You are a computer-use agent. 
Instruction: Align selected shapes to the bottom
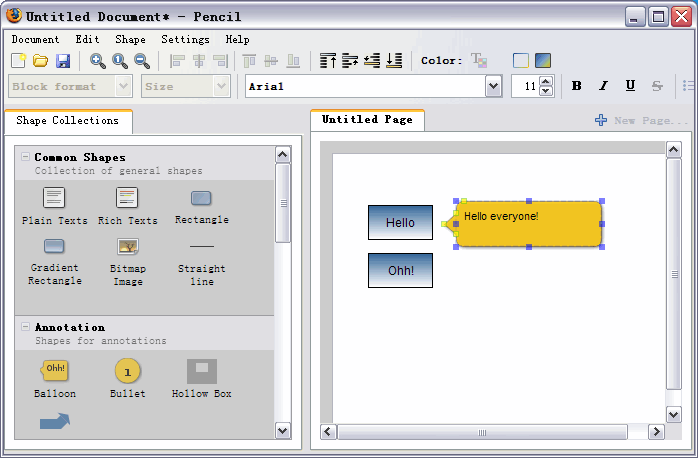pos(293,61)
